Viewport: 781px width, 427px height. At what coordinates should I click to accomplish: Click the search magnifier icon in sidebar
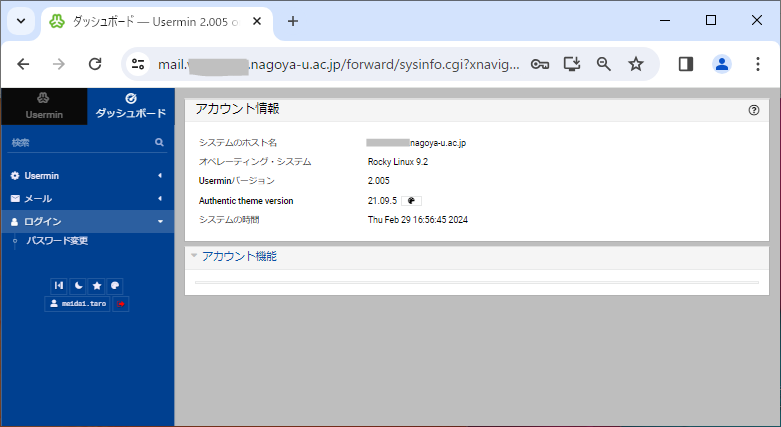click(x=159, y=143)
